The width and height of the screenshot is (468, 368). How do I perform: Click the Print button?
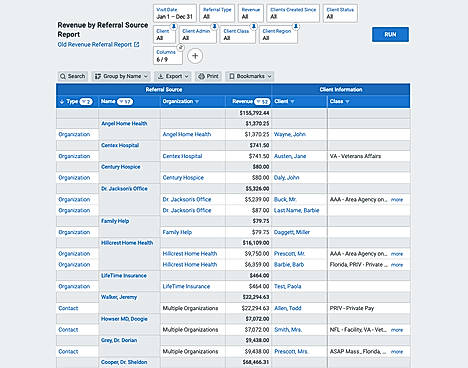pos(208,76)
